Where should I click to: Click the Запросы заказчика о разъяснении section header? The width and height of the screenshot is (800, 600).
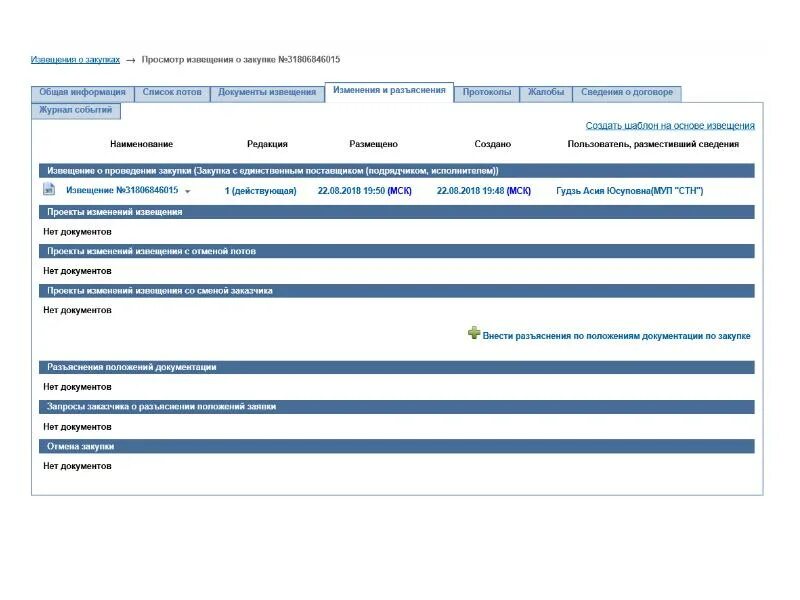(x=396, y=407)
